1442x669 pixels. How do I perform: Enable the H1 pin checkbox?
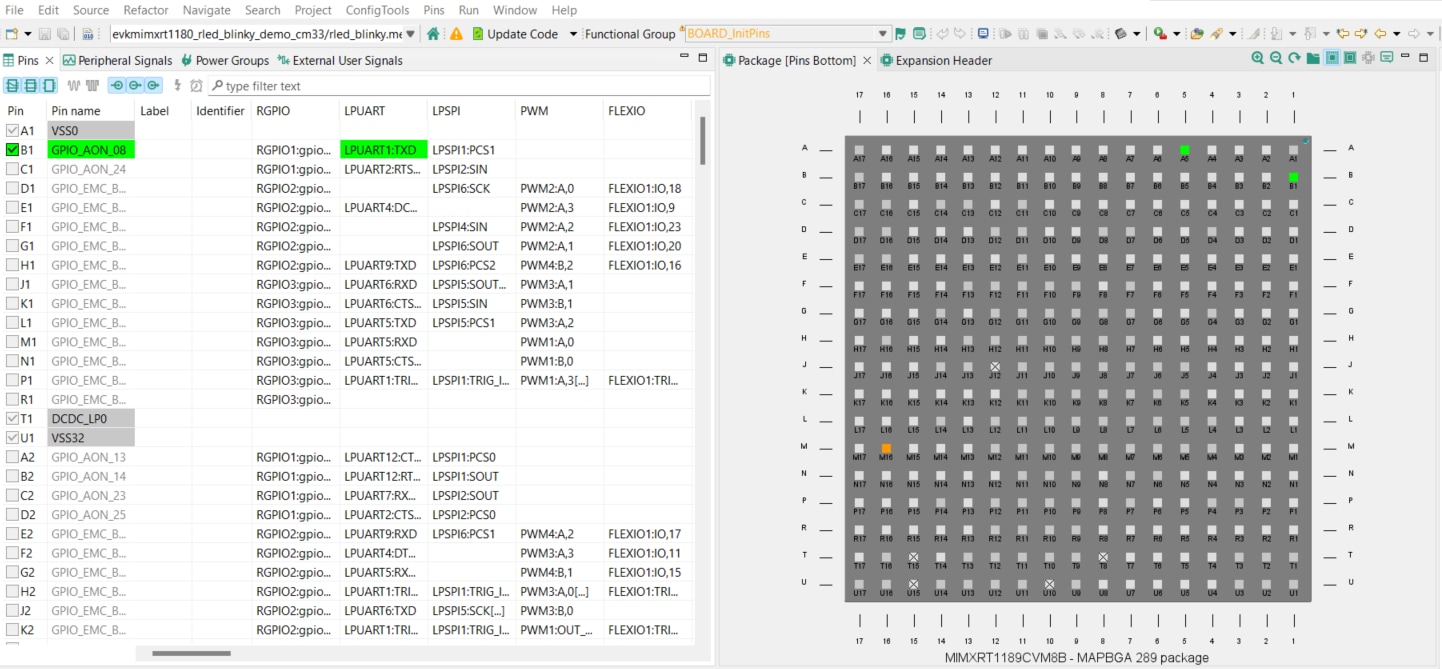pyautogui.click(x=13, y=266)
